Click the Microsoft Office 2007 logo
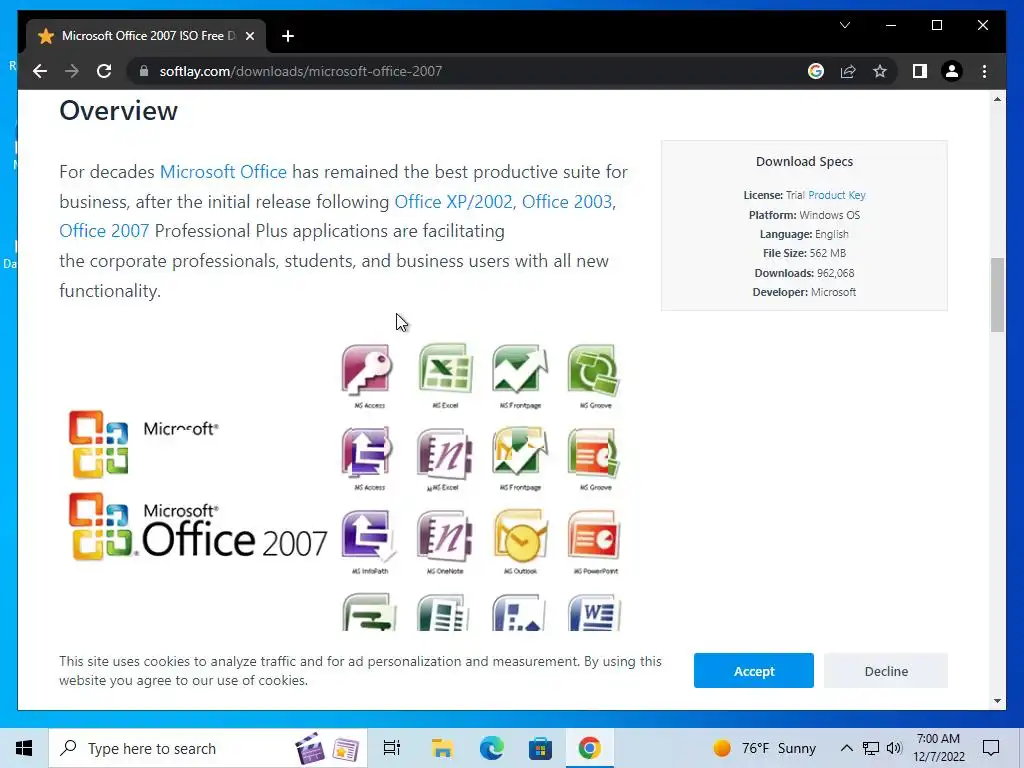Image resolution: width=1024 pixels, height=768 pixels. (198, 528)
